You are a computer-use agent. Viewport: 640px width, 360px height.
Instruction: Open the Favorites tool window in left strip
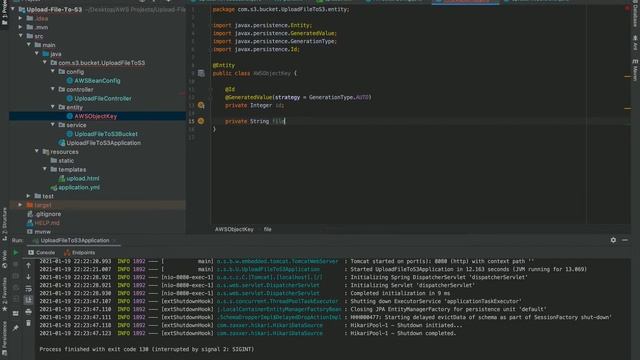pyautogui.click(x=4, y=294)
